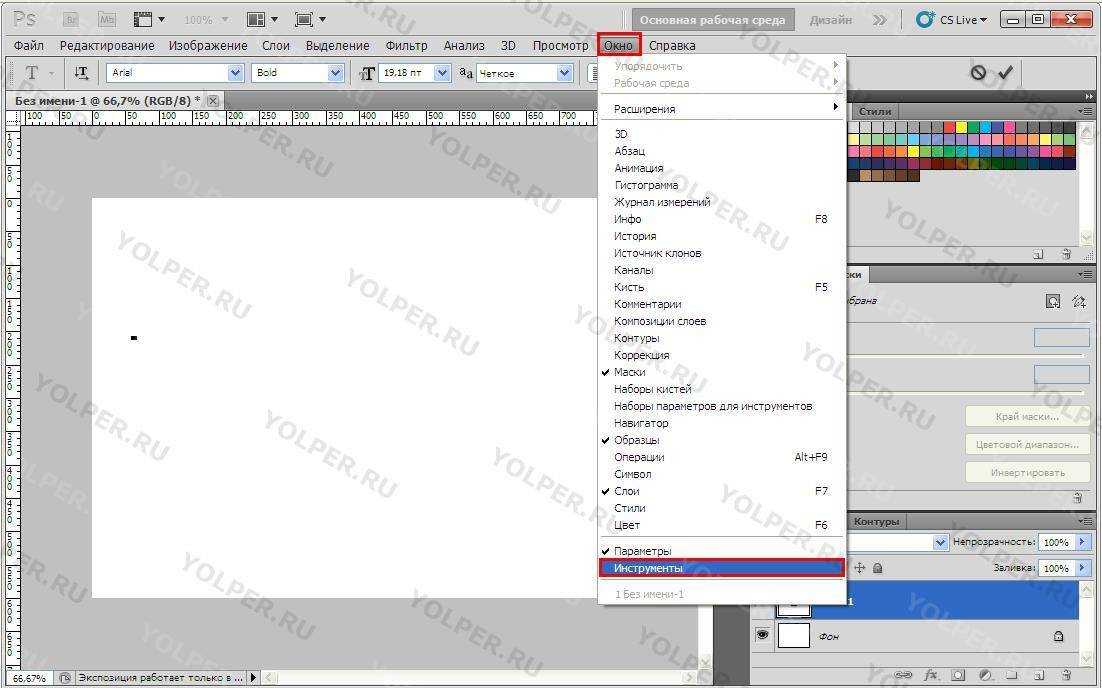Add a pixel mask in Masks panel
The width and height of the screenshot is (1102, 688).
[1053, 301]
